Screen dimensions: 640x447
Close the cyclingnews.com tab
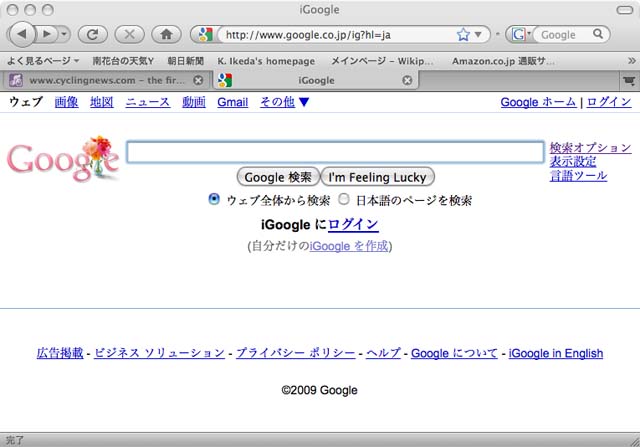[198, 80]
